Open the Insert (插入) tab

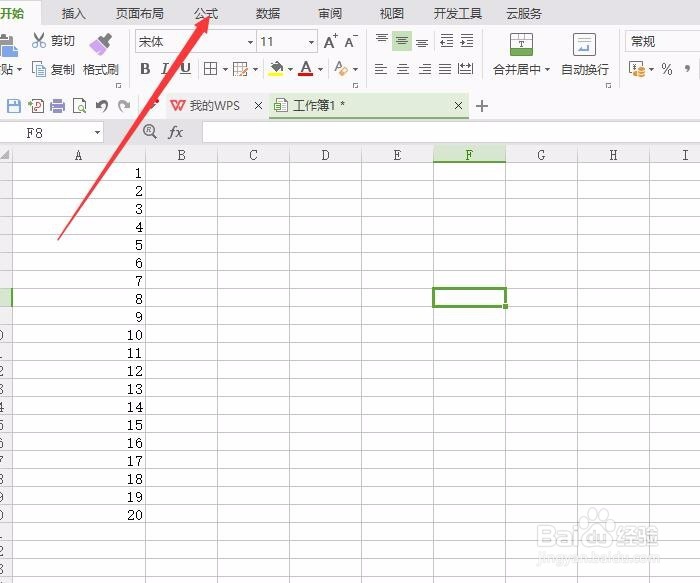pyautogui.click(x=74, y=13)
